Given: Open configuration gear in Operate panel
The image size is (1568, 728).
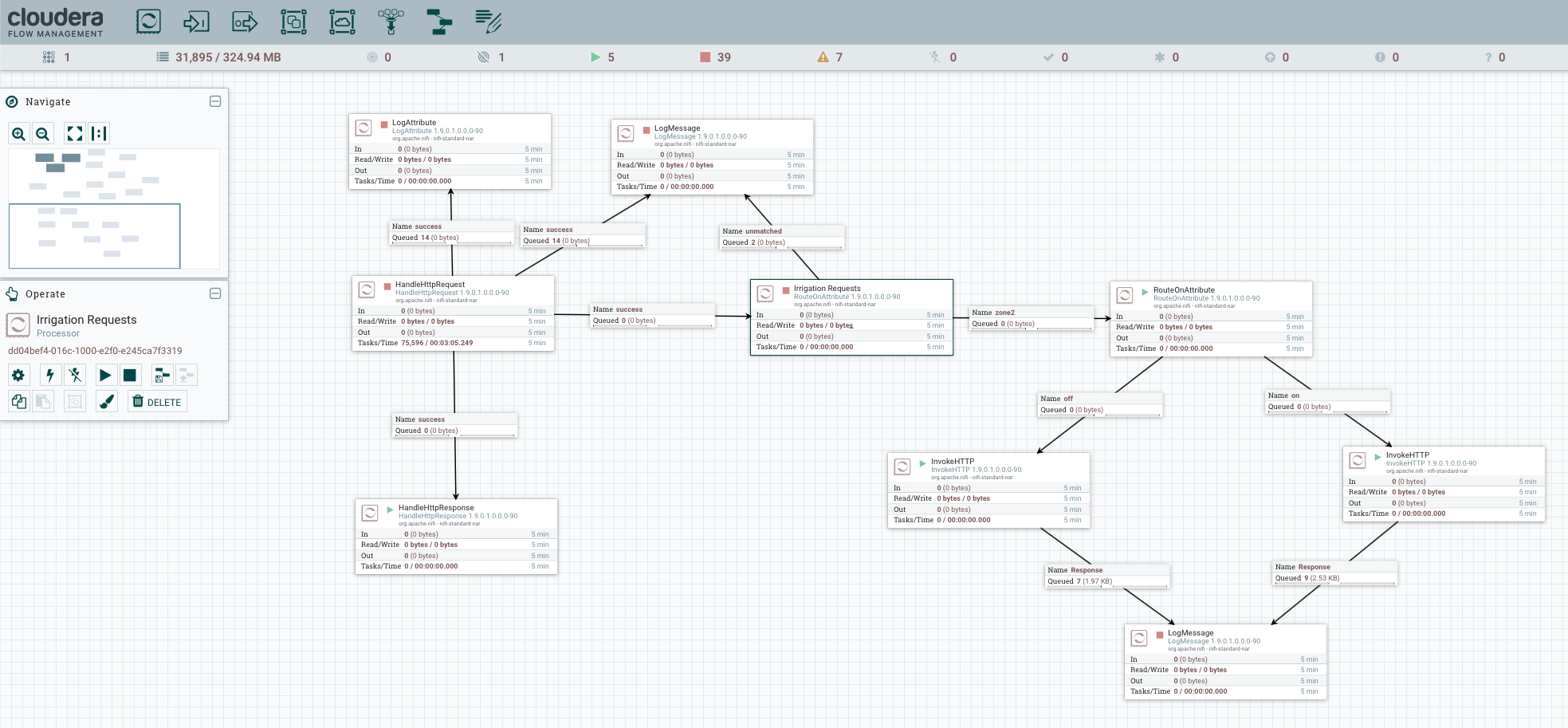Looking at the screenshot, I should pos(19,375).
